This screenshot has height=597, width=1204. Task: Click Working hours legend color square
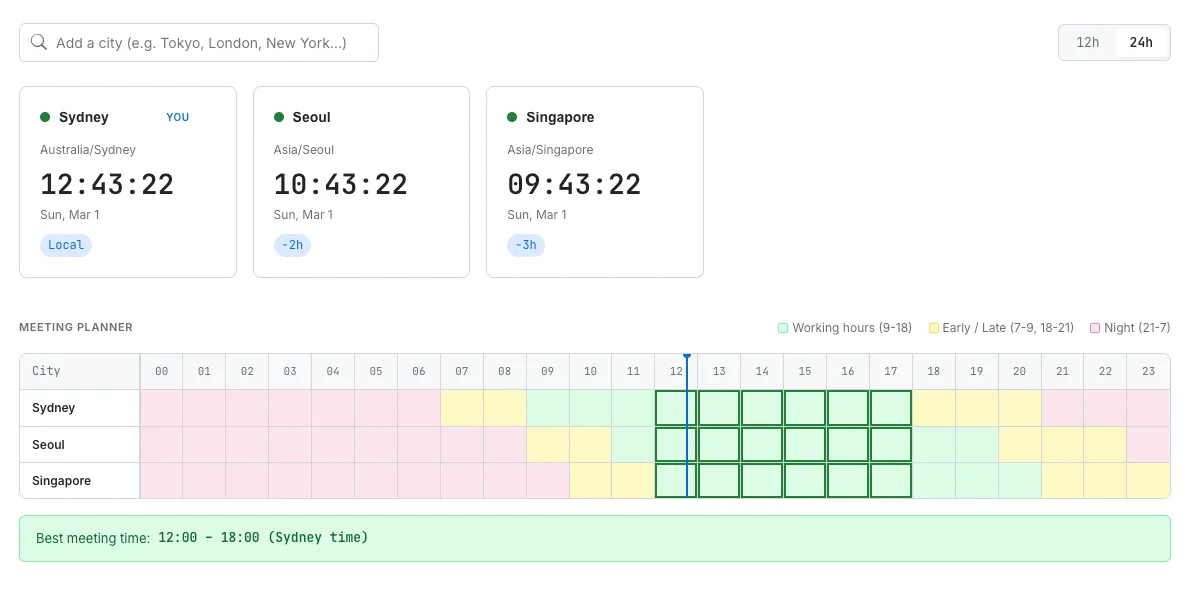point(782,327)
